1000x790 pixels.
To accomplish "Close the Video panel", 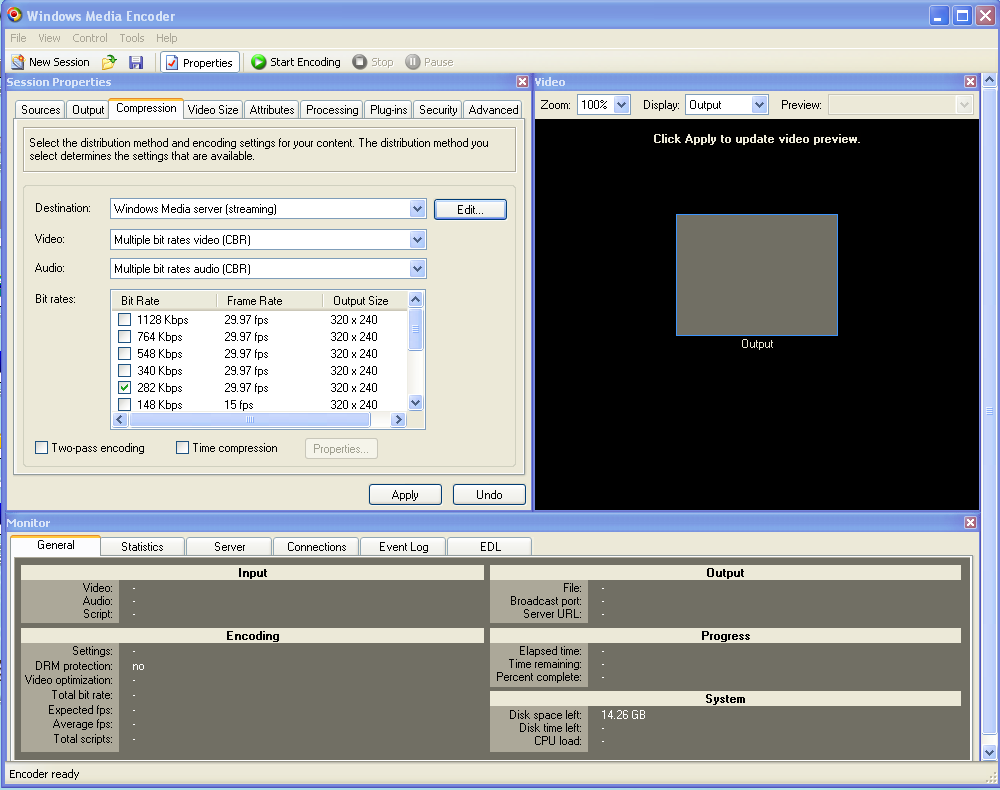I will tap(971, 82).
